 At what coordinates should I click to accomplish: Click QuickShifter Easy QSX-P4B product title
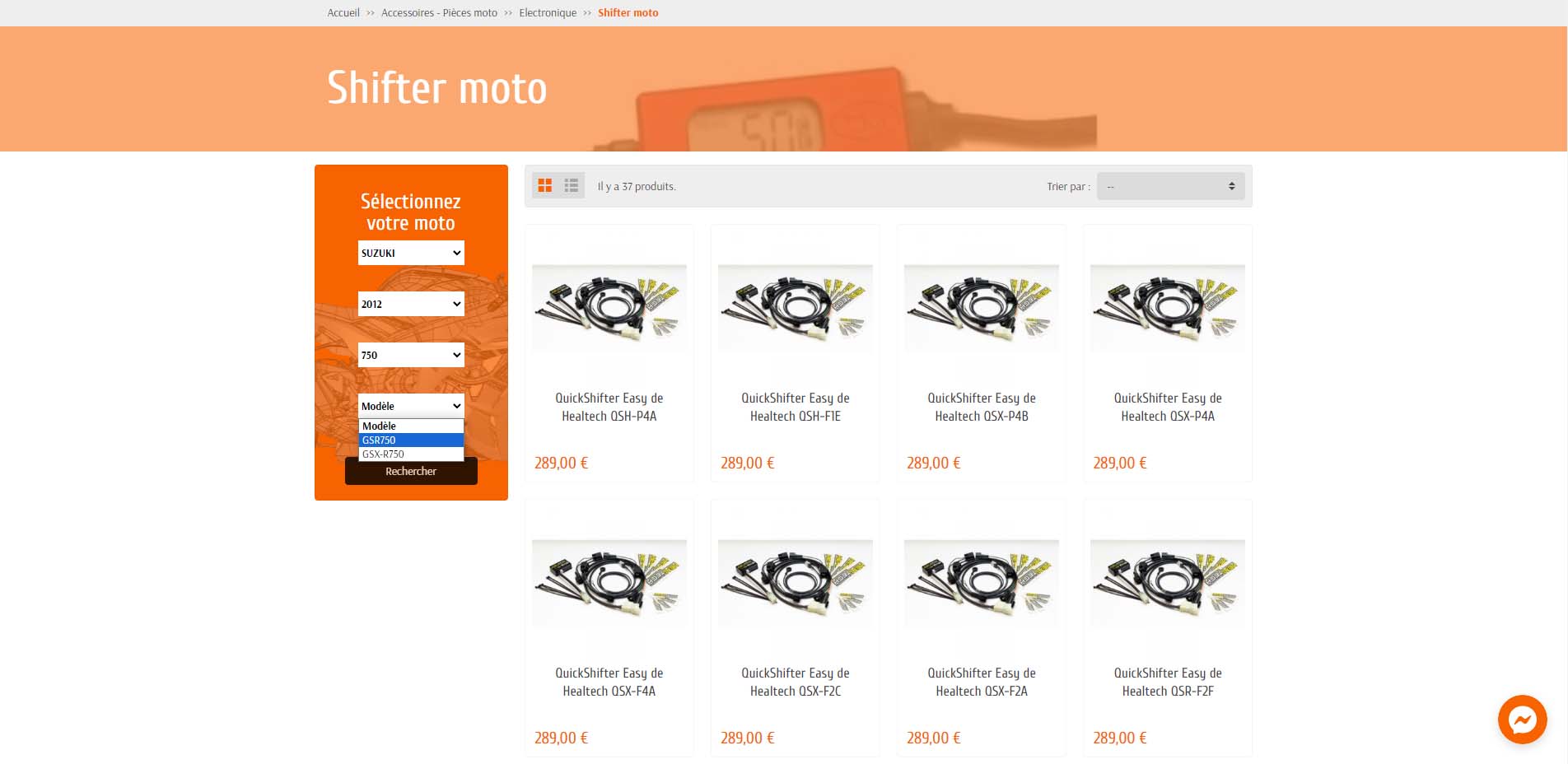(982, 407)
